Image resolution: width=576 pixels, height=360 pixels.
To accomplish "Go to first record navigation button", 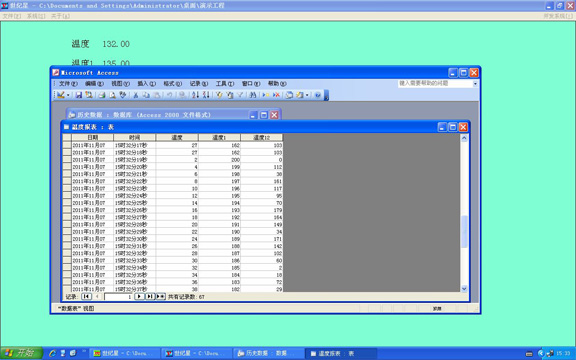I will [86, 296].
